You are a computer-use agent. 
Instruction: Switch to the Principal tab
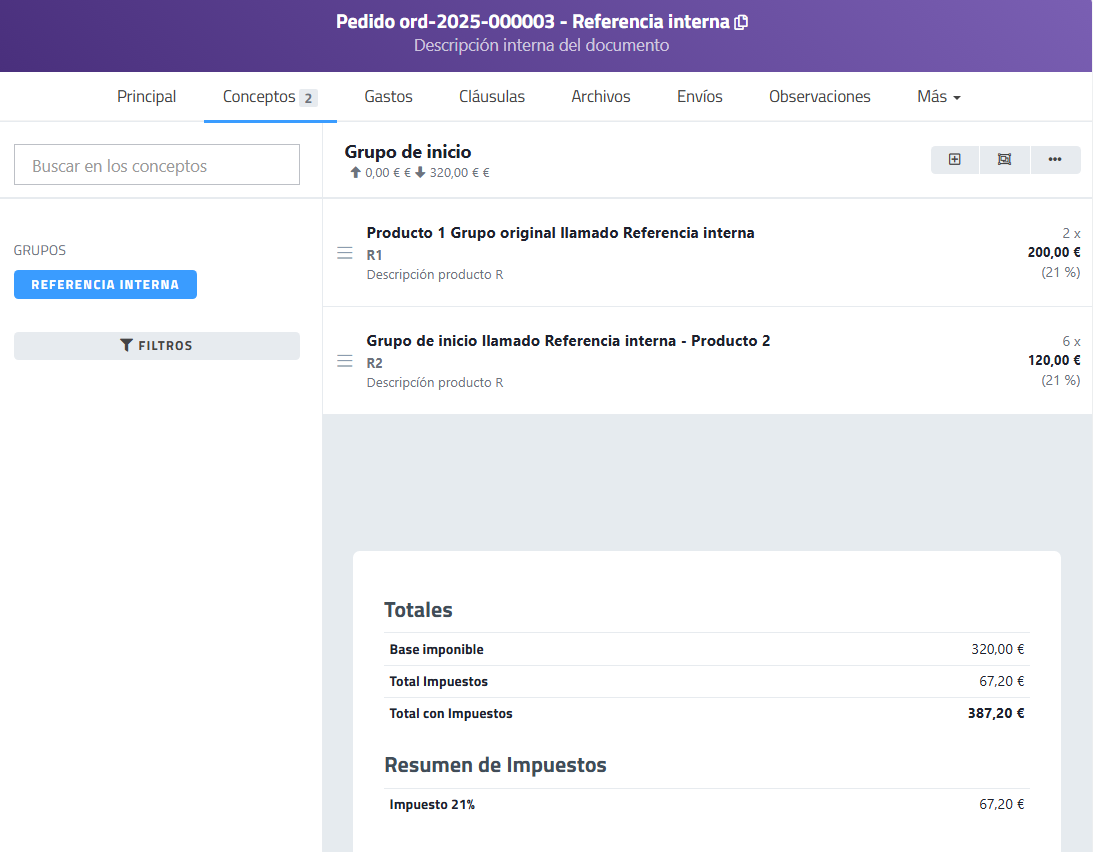146,97
